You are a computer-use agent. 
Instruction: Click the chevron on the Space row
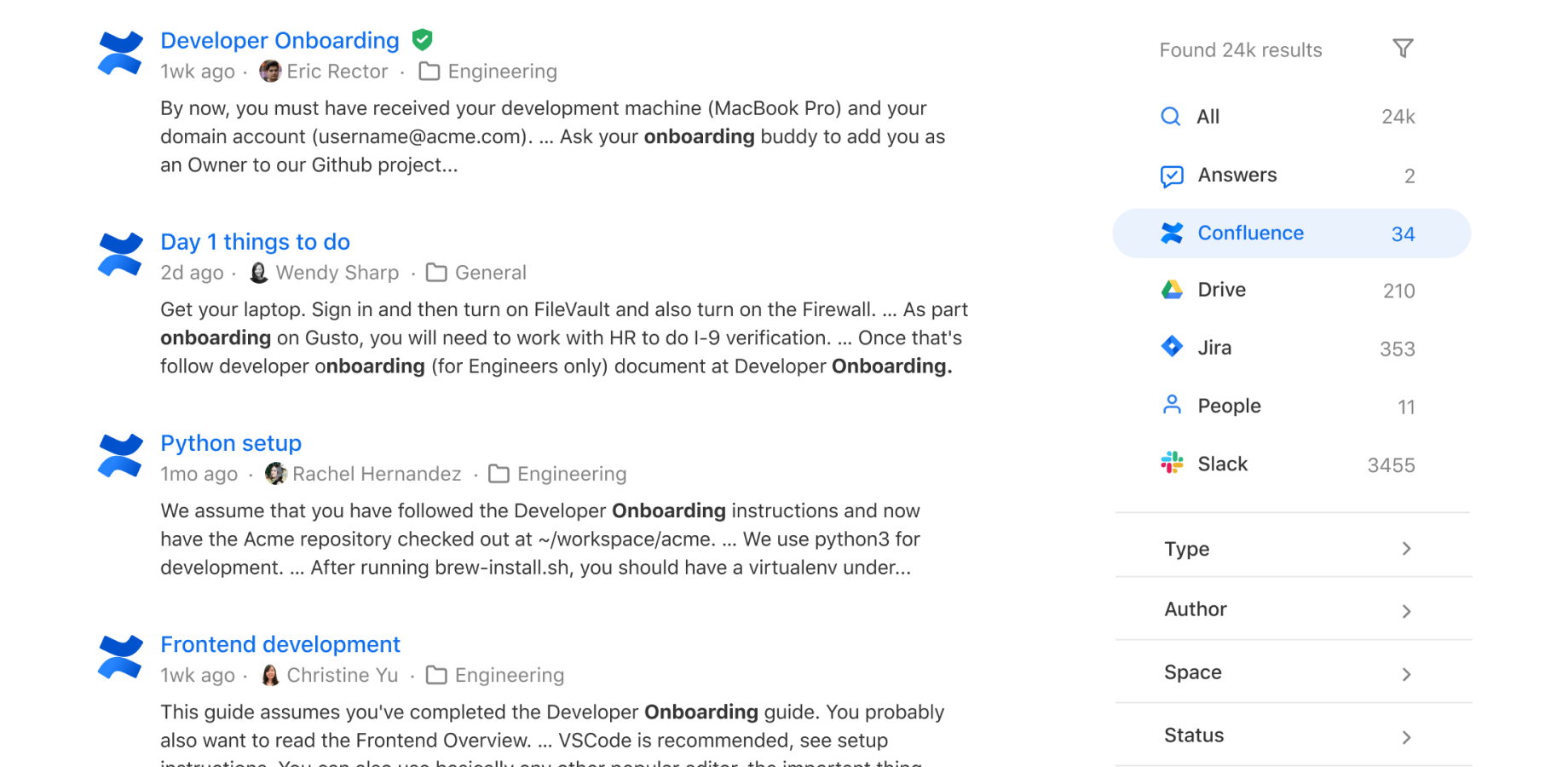[x=1407, y=674]
